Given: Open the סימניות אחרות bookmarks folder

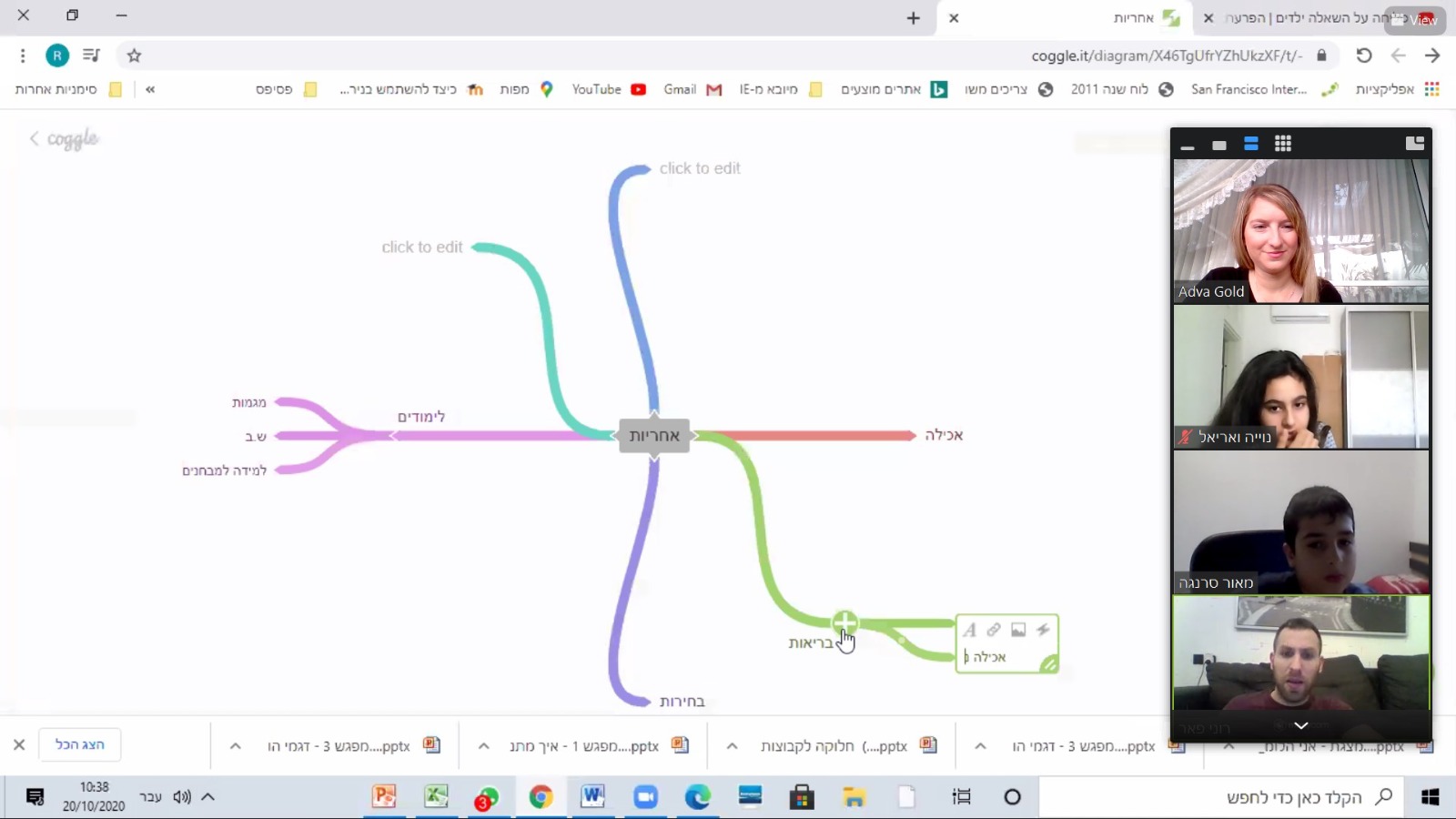Looking at the screenshot, I should (68, 89).
